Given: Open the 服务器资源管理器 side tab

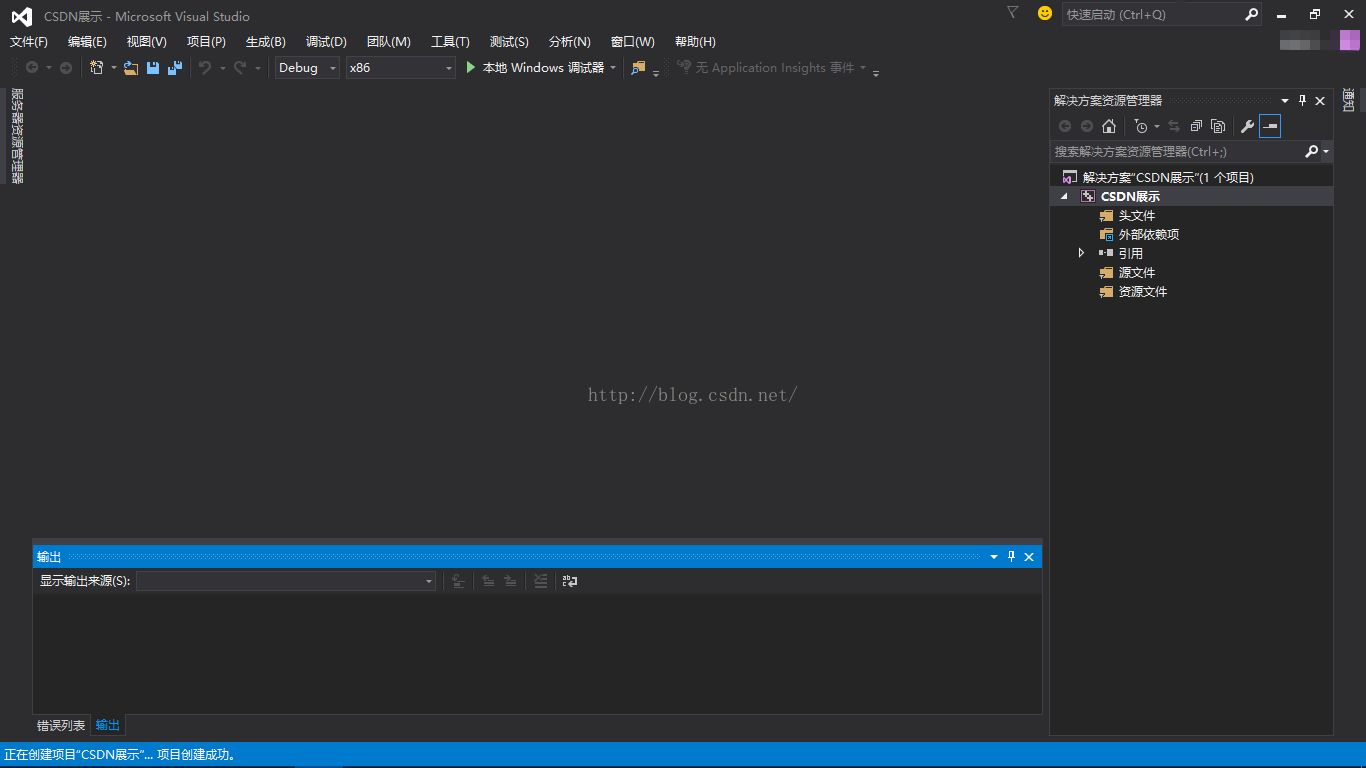Looking at the screenshot, I should [16, 136].
